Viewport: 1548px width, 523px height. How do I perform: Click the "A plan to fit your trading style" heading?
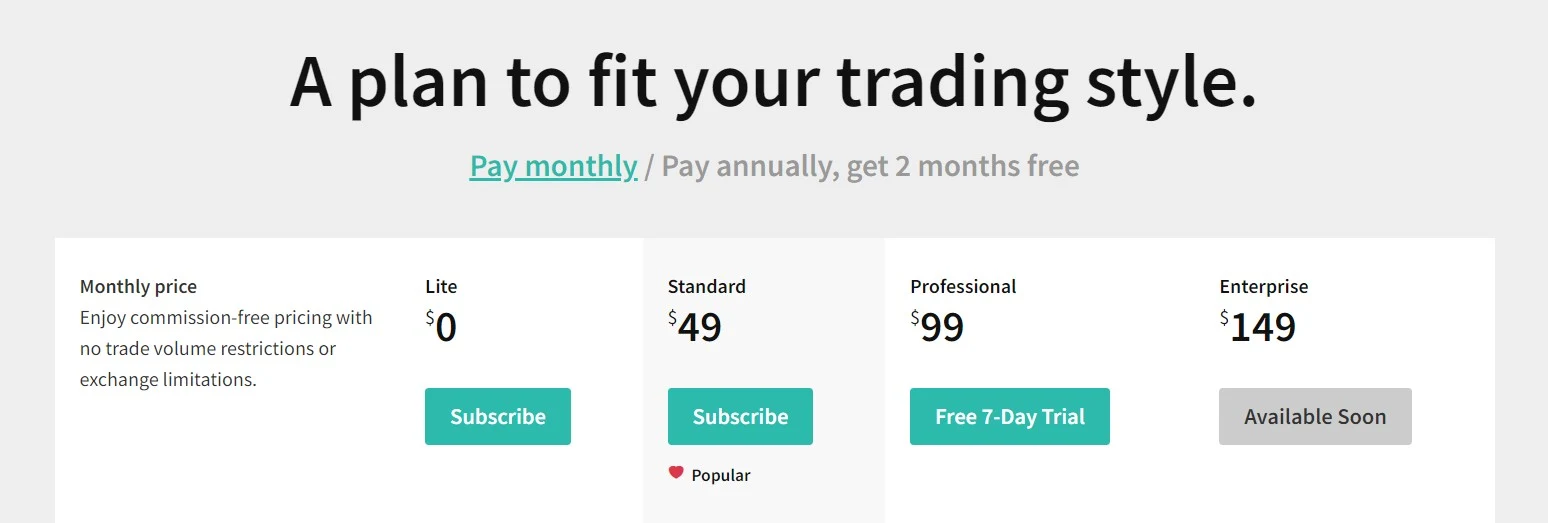coord(773,82)
